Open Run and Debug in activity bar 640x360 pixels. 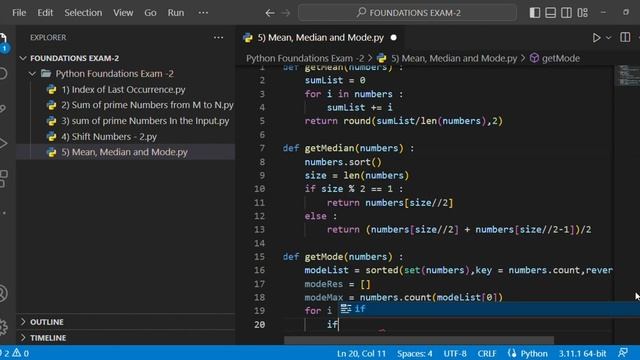pyautogui.click(x=3, y=144)
